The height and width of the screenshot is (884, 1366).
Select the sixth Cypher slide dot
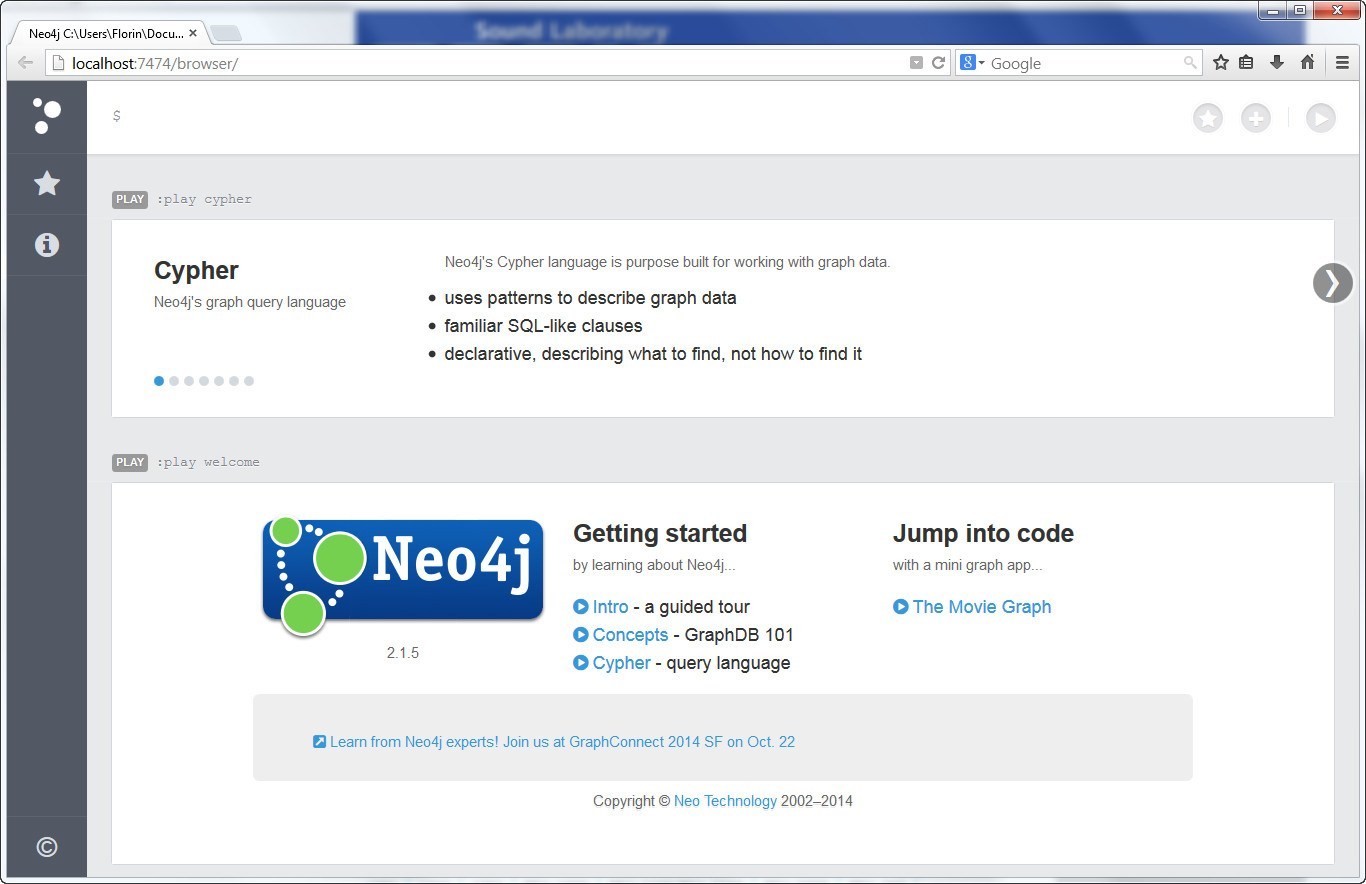click(x=234, y=381)
